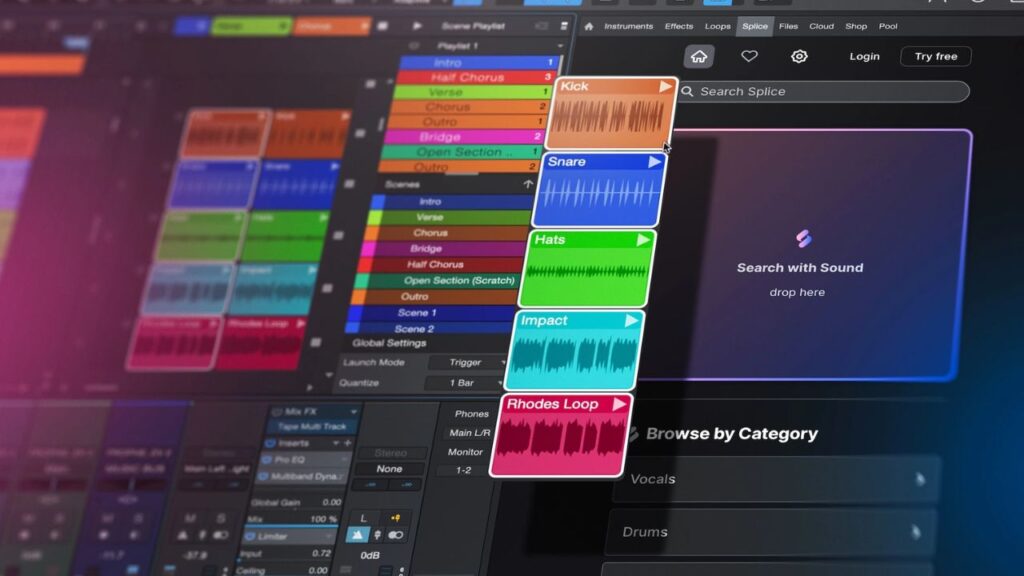Image resolution: width=1024 pixels, height=576 pixels.
Task: Open the Shop tab
Action: pos(856,26)
